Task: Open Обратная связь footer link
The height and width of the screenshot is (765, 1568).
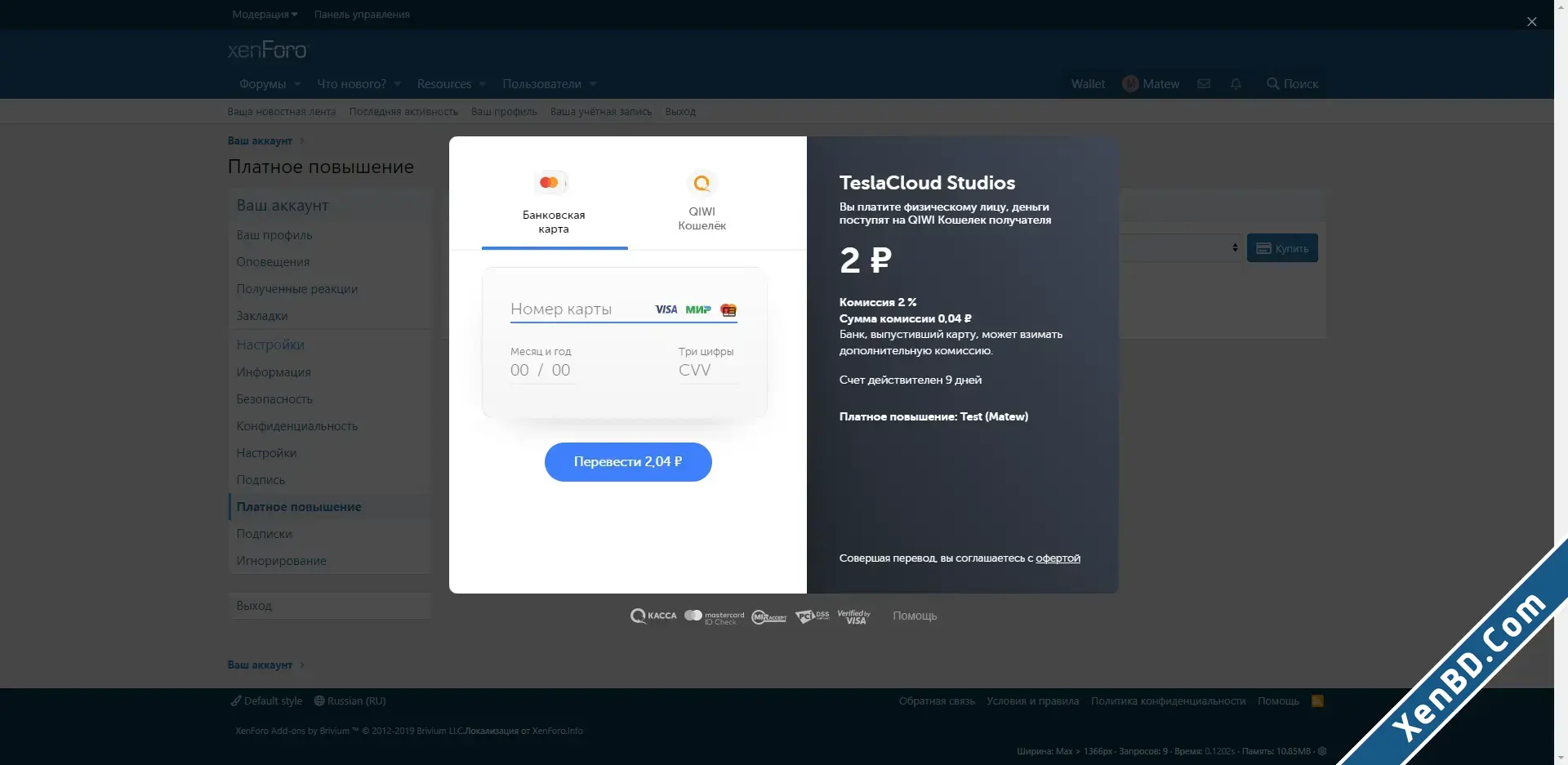Action: click(937, 701)
